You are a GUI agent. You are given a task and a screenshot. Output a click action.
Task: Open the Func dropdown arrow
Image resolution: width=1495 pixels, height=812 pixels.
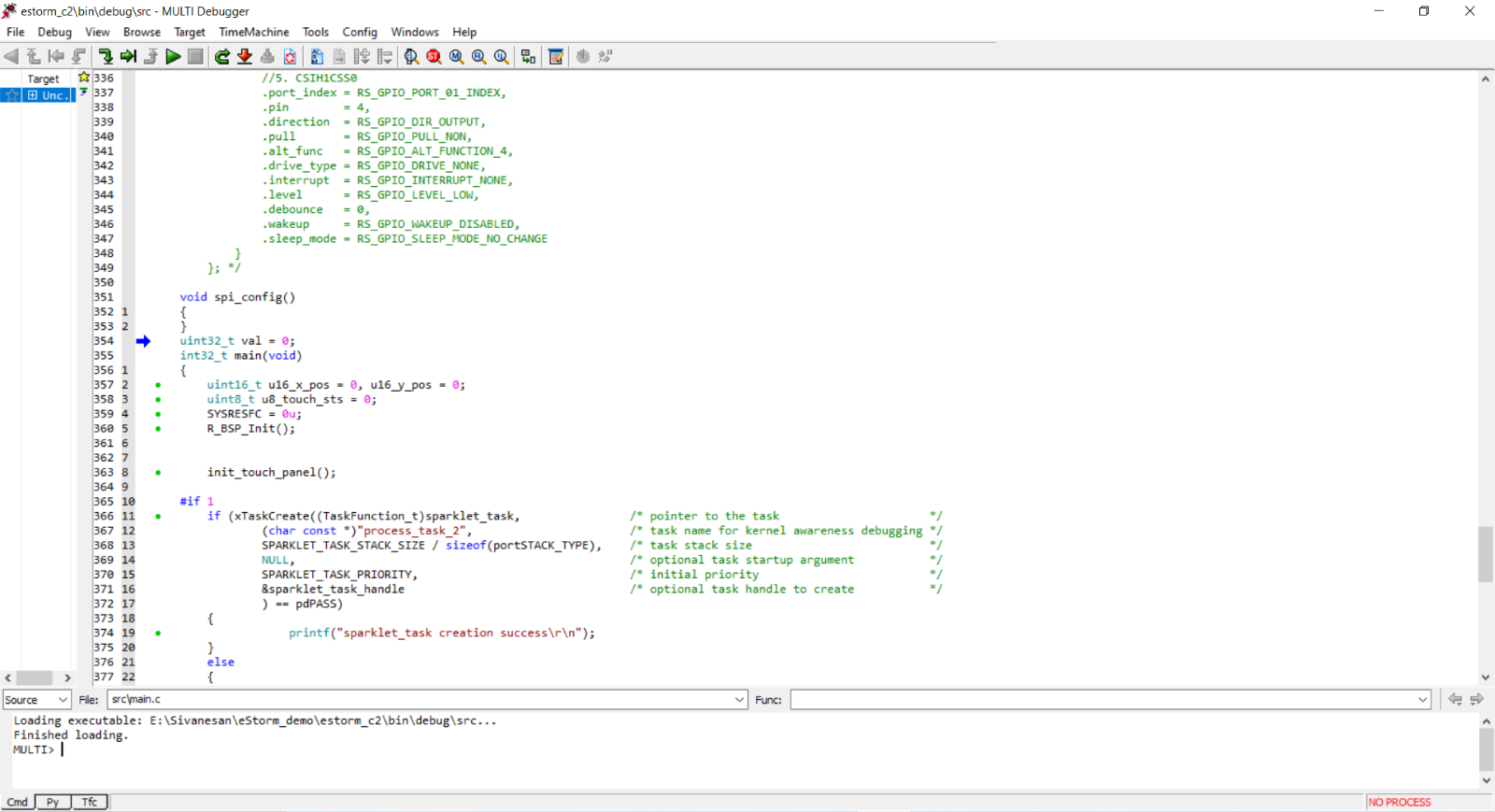1423,700
